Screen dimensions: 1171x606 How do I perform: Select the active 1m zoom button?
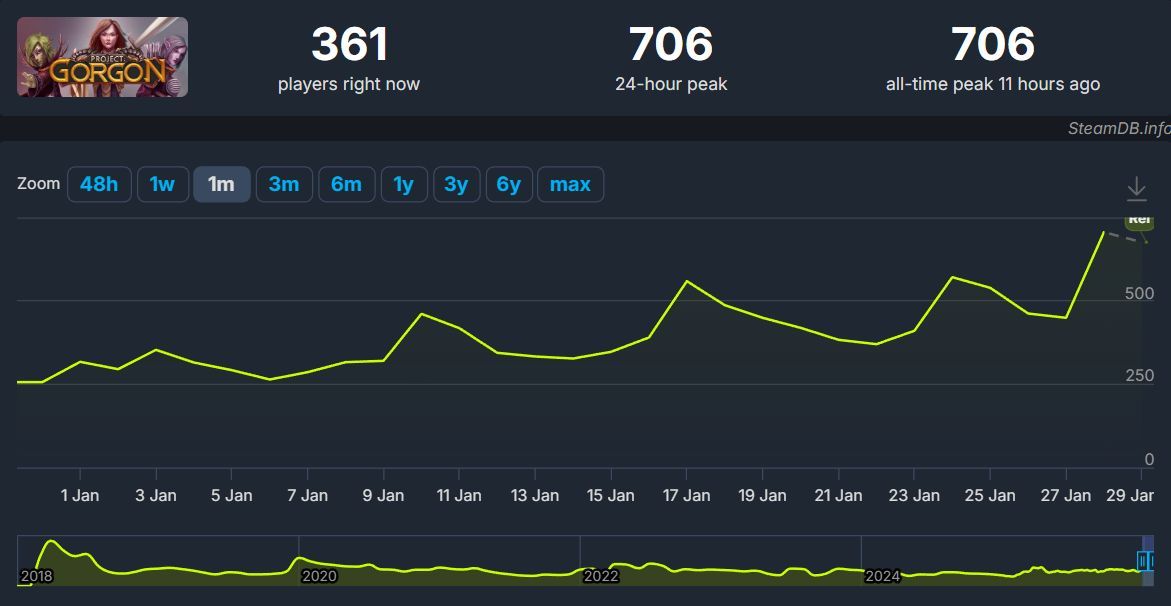click(x=221, y=185)
